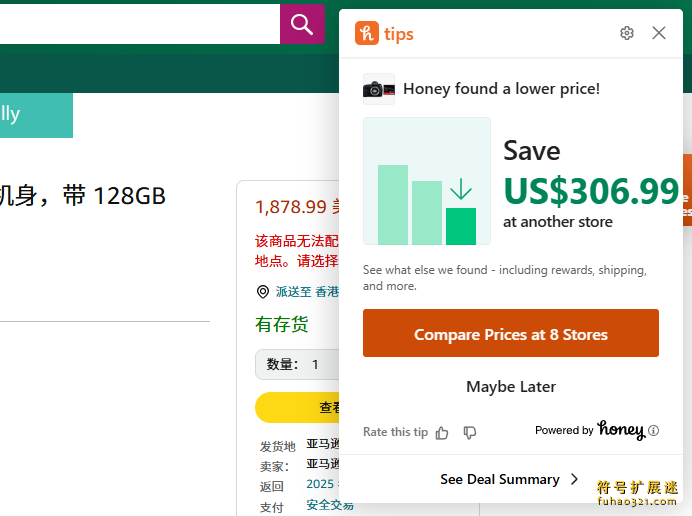Open the 数量 quantity dropdown
Image resolution: width=692 pixels, height=516 pixels.
297,365
